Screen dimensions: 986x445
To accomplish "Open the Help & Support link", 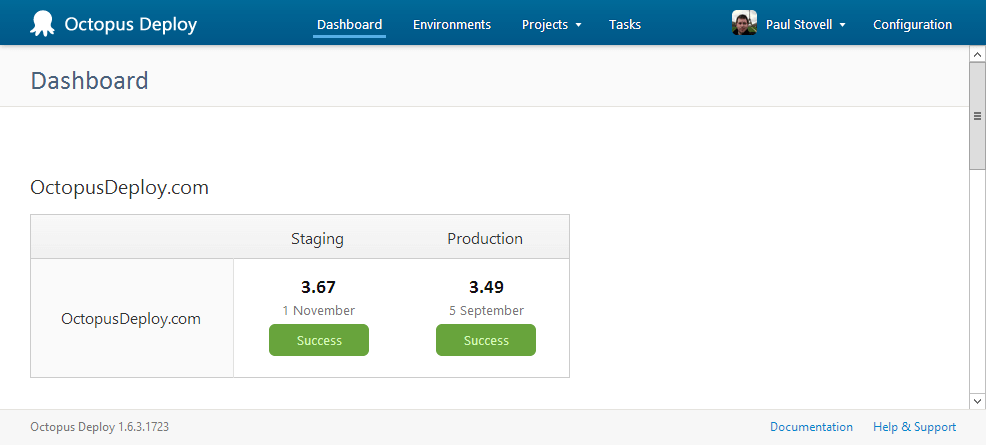I will tap(914, 427).
